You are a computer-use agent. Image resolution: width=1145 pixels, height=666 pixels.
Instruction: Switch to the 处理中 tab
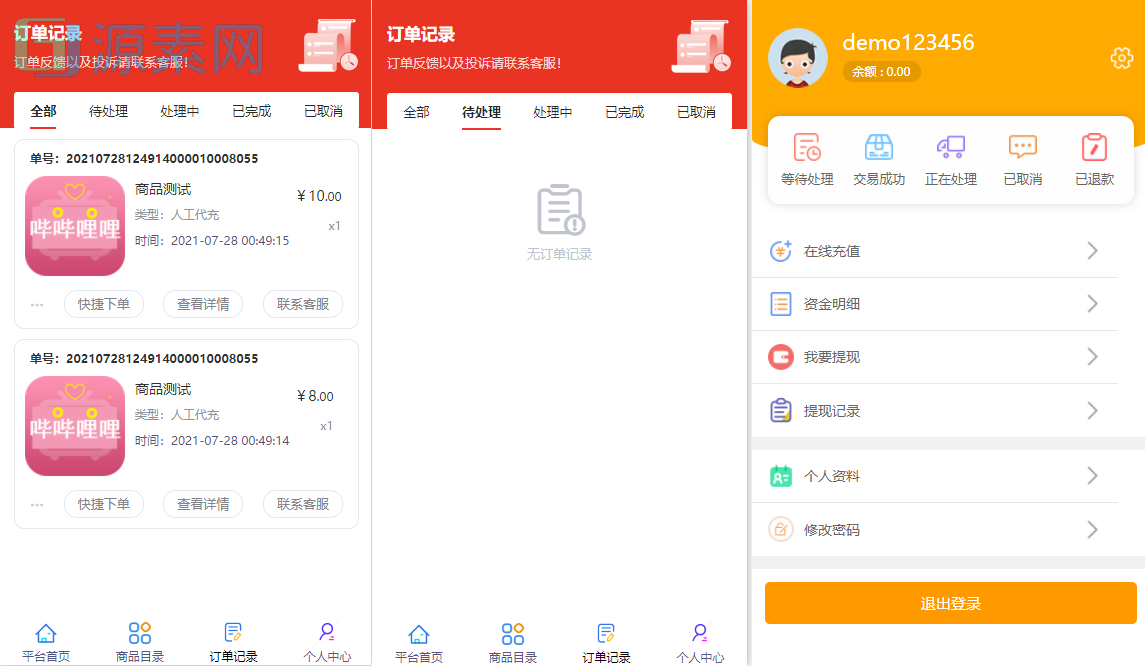179,112
